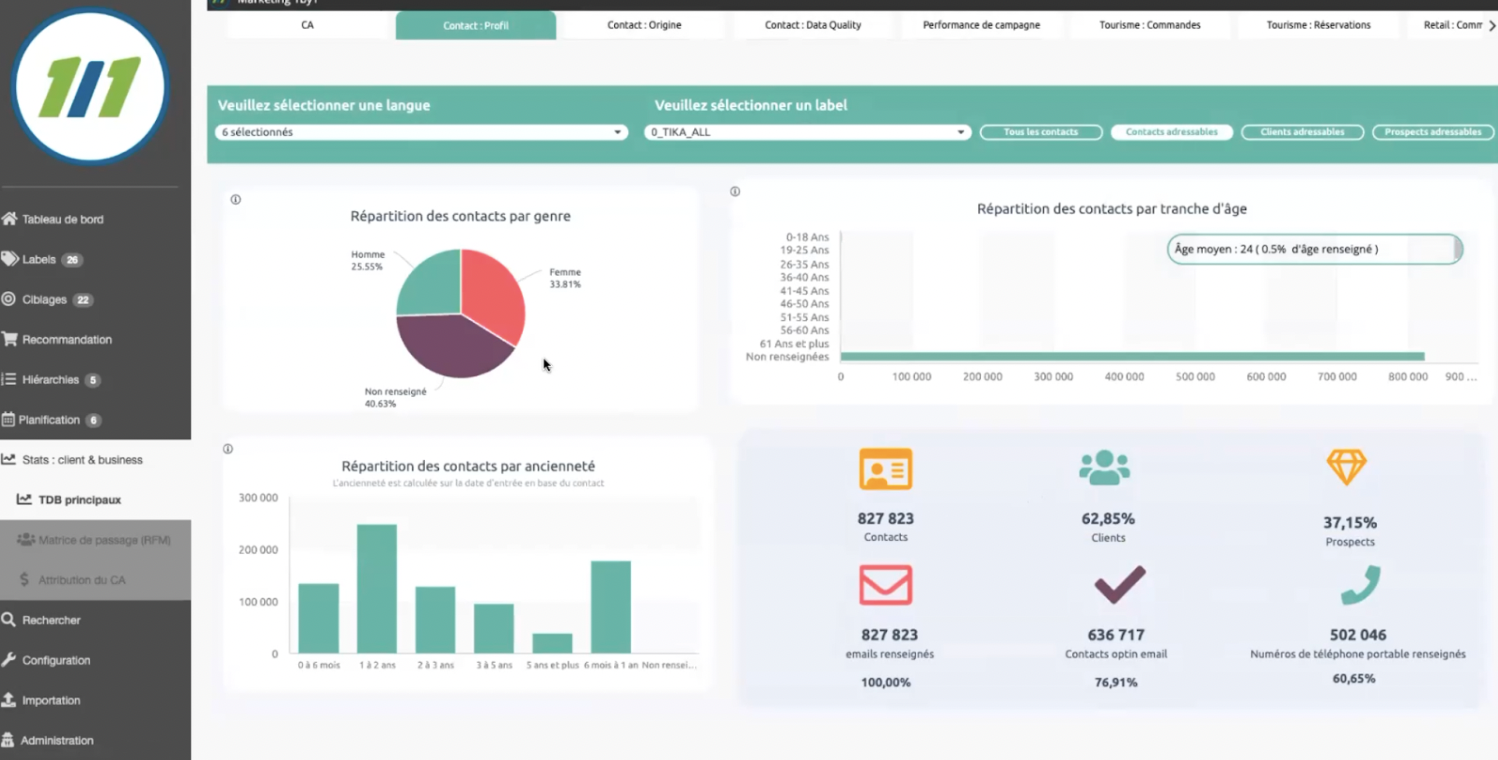Click the 5 ans et plus bar
This screenshot has width=1498, height=760.
point(552,643)
